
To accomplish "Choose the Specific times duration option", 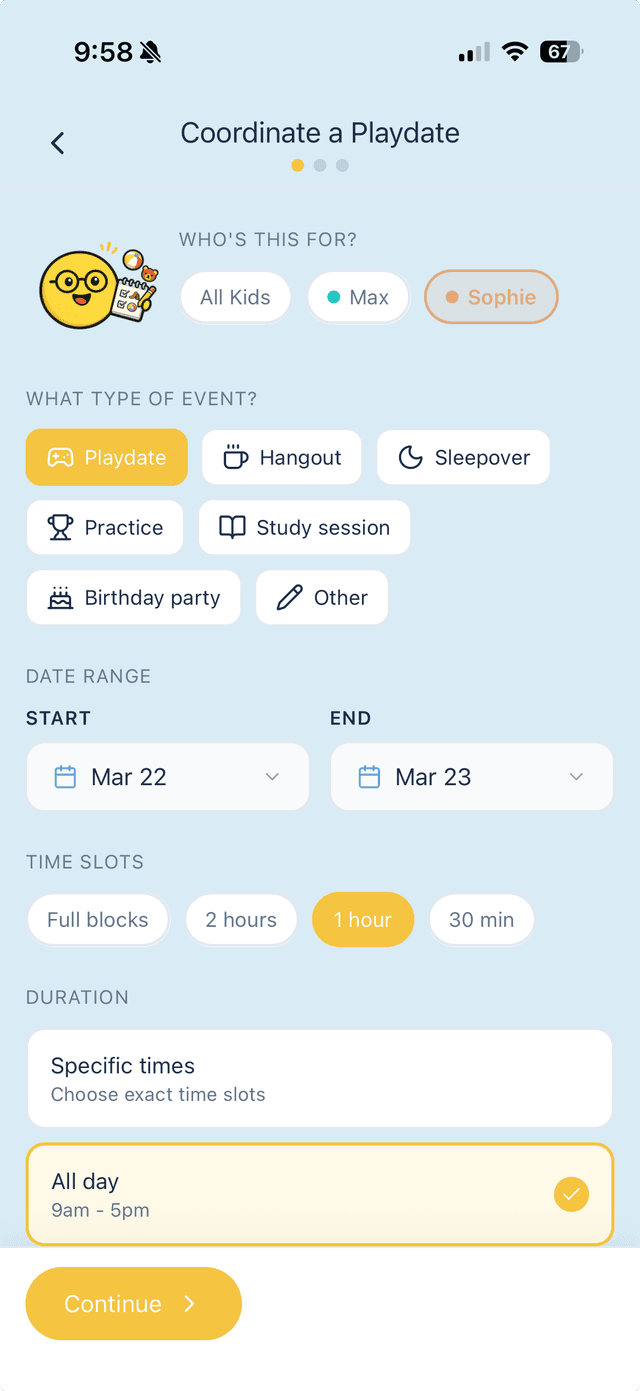I will (x=320, y=1077).
